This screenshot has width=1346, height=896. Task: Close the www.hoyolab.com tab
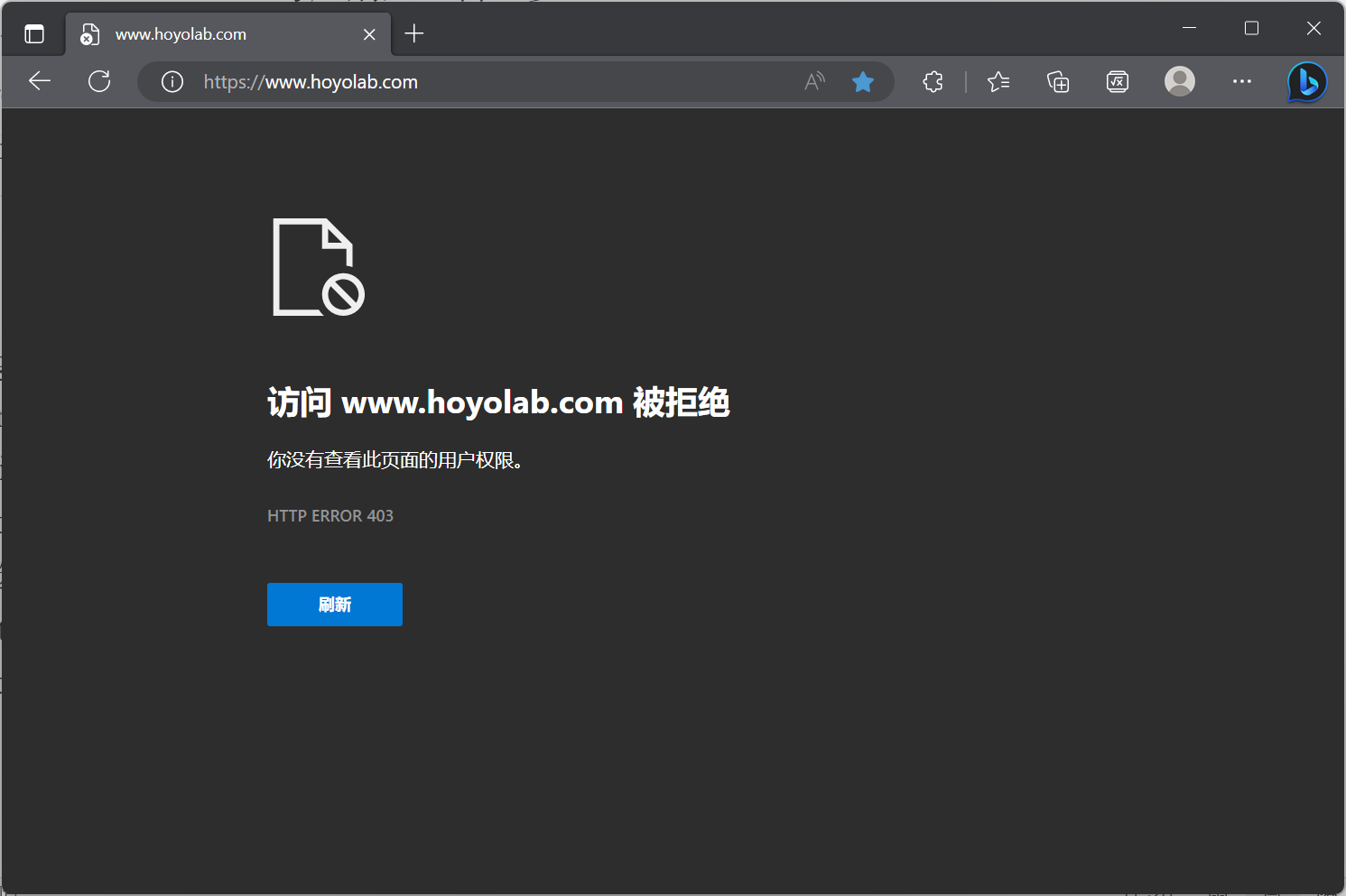click(369, 34)
